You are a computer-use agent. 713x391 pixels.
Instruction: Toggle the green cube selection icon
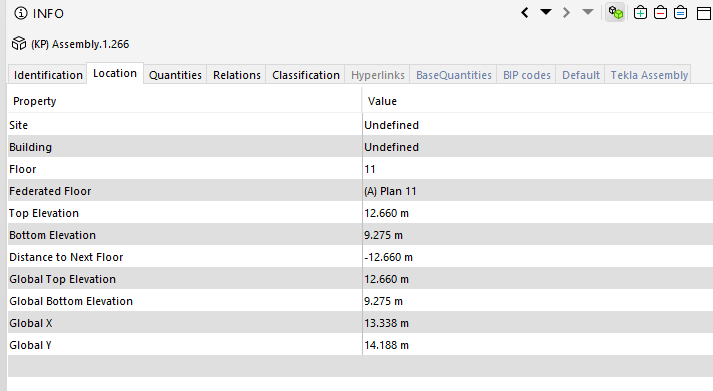[616, 13]
